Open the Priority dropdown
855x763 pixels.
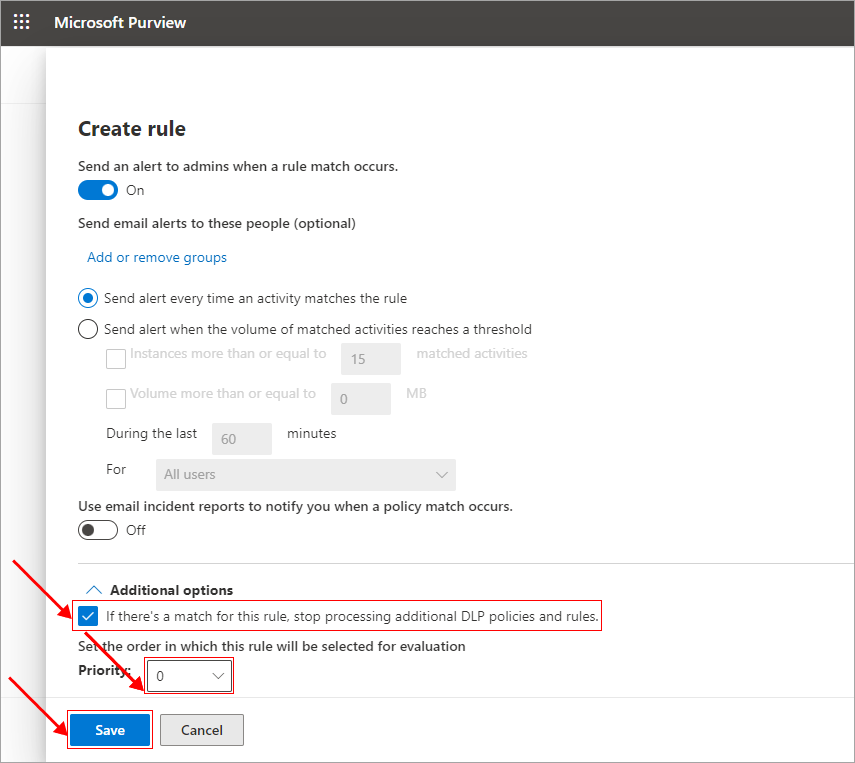189,676
